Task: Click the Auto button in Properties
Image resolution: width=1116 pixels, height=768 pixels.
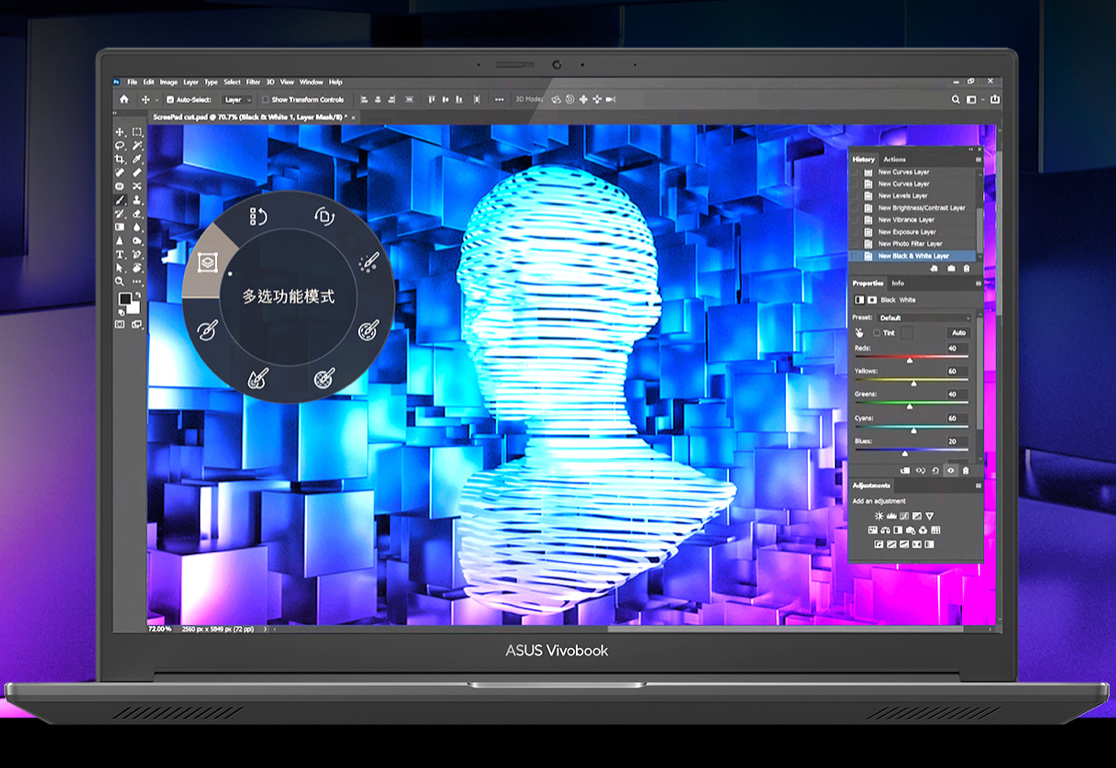Action: [958, 332]
